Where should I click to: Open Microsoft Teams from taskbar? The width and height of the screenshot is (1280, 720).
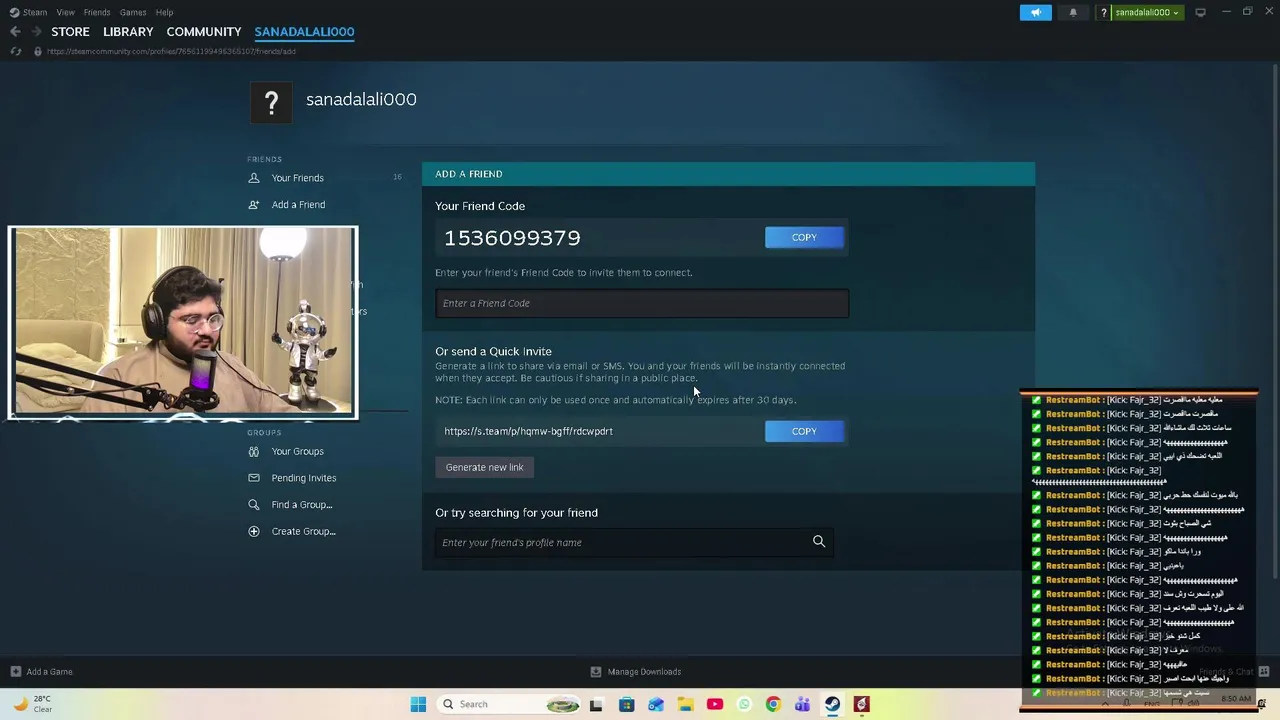point(802,704)
